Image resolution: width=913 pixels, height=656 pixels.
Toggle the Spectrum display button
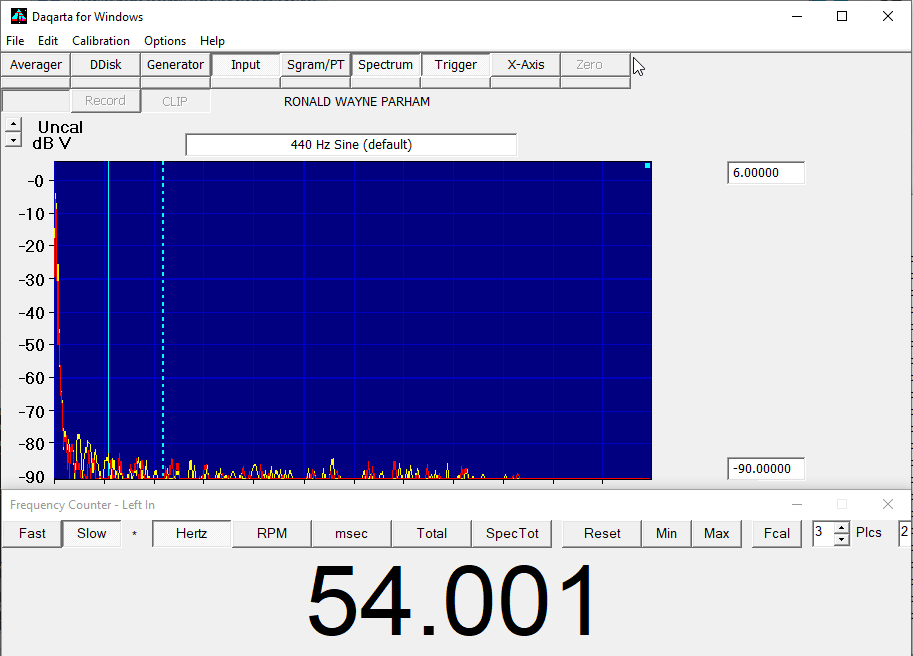[385, 65]
